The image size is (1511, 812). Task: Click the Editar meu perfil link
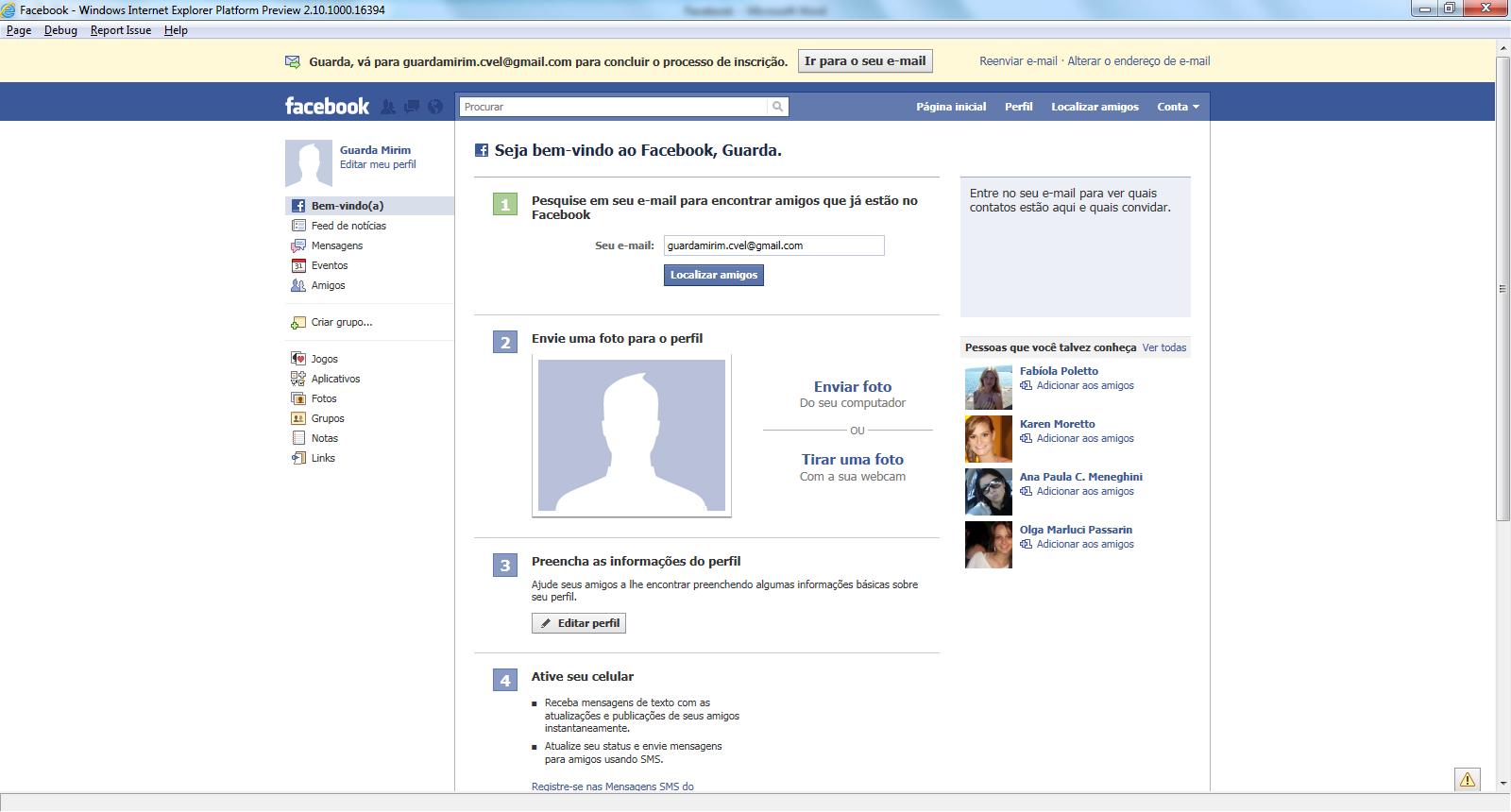(x=378, y=164)
